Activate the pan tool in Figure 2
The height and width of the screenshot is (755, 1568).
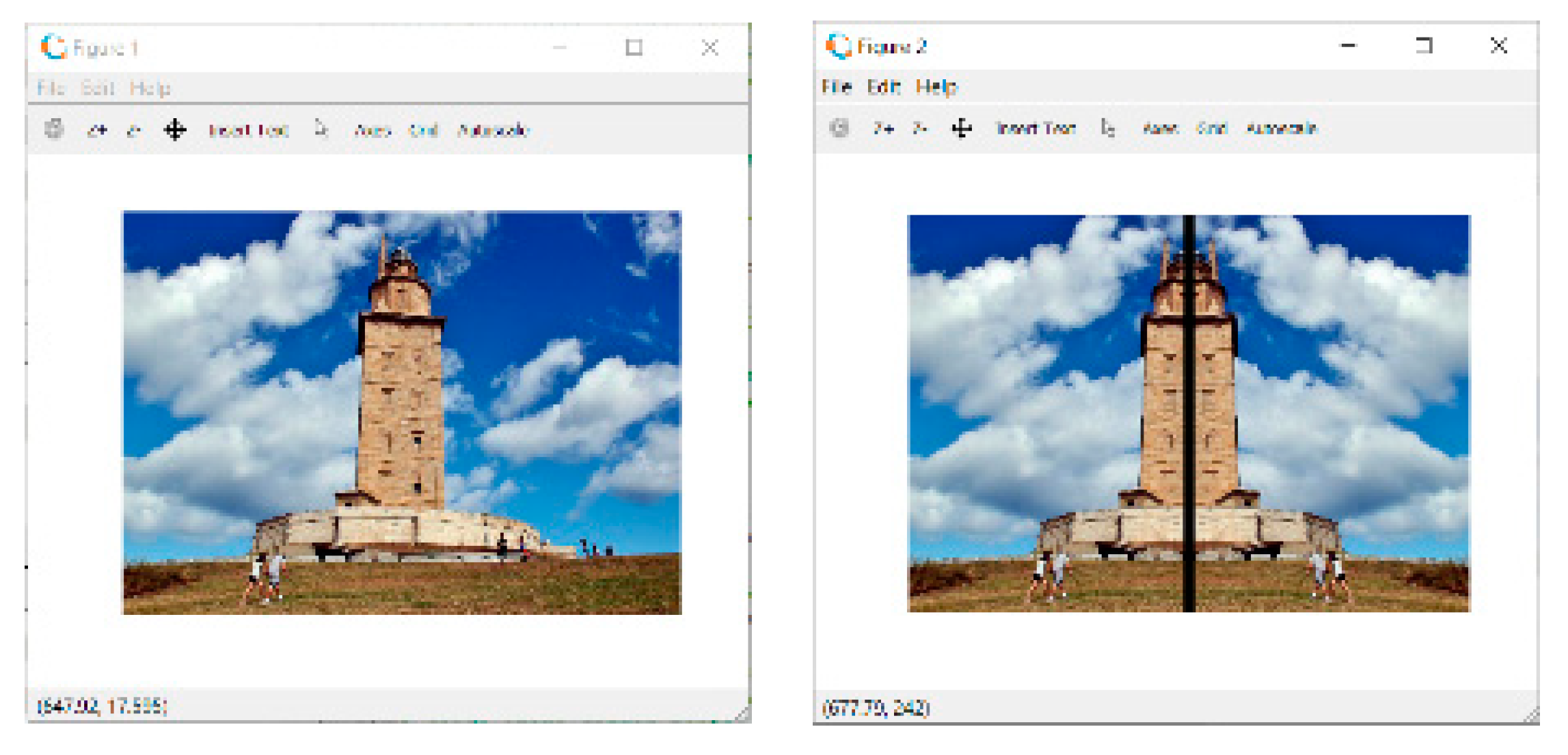962,128
